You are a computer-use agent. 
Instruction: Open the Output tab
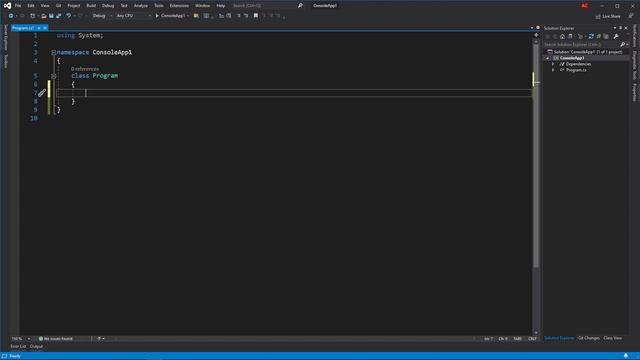pos(36,347)
